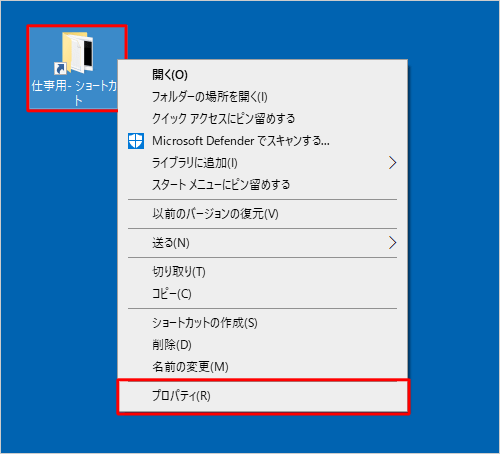Click the 仕事用 - ショートカット label text
This screenshot has width=500, height=454.
[74, 93]
